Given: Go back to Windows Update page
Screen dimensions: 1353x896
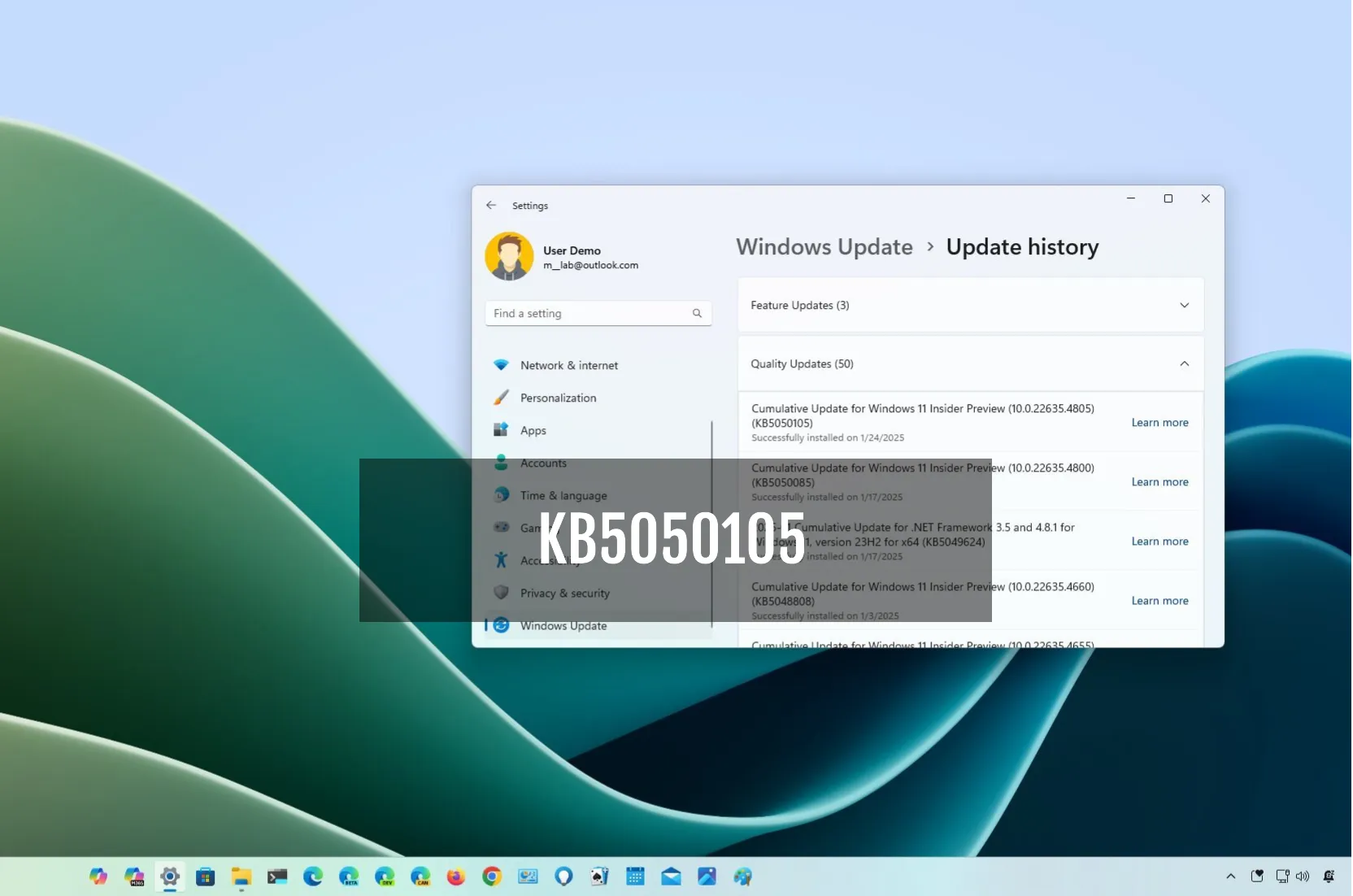Looking at the screenshot, I should click(491, 205).
